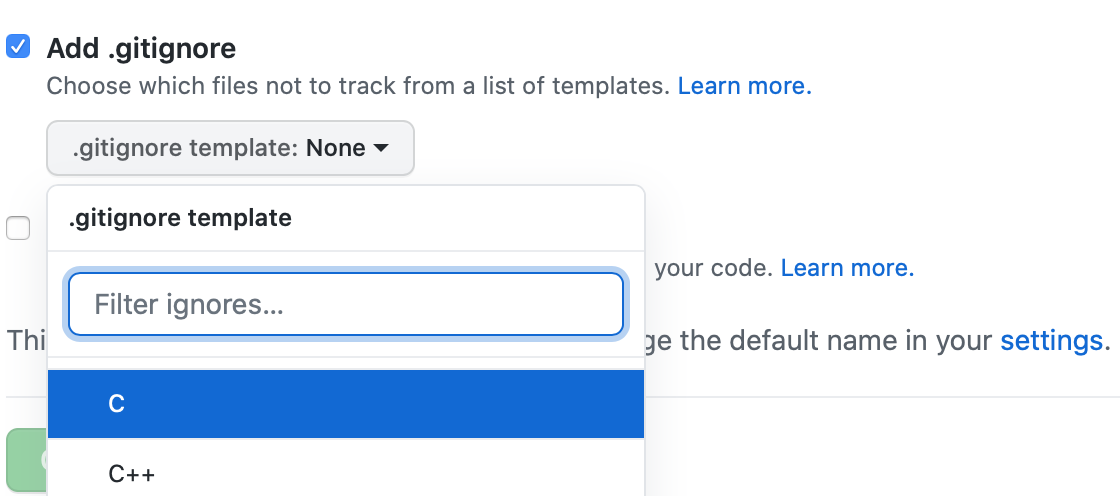1120x496 pixels.
Task: Open Learn more link about ignore templates
Action: tap(744, 86)
